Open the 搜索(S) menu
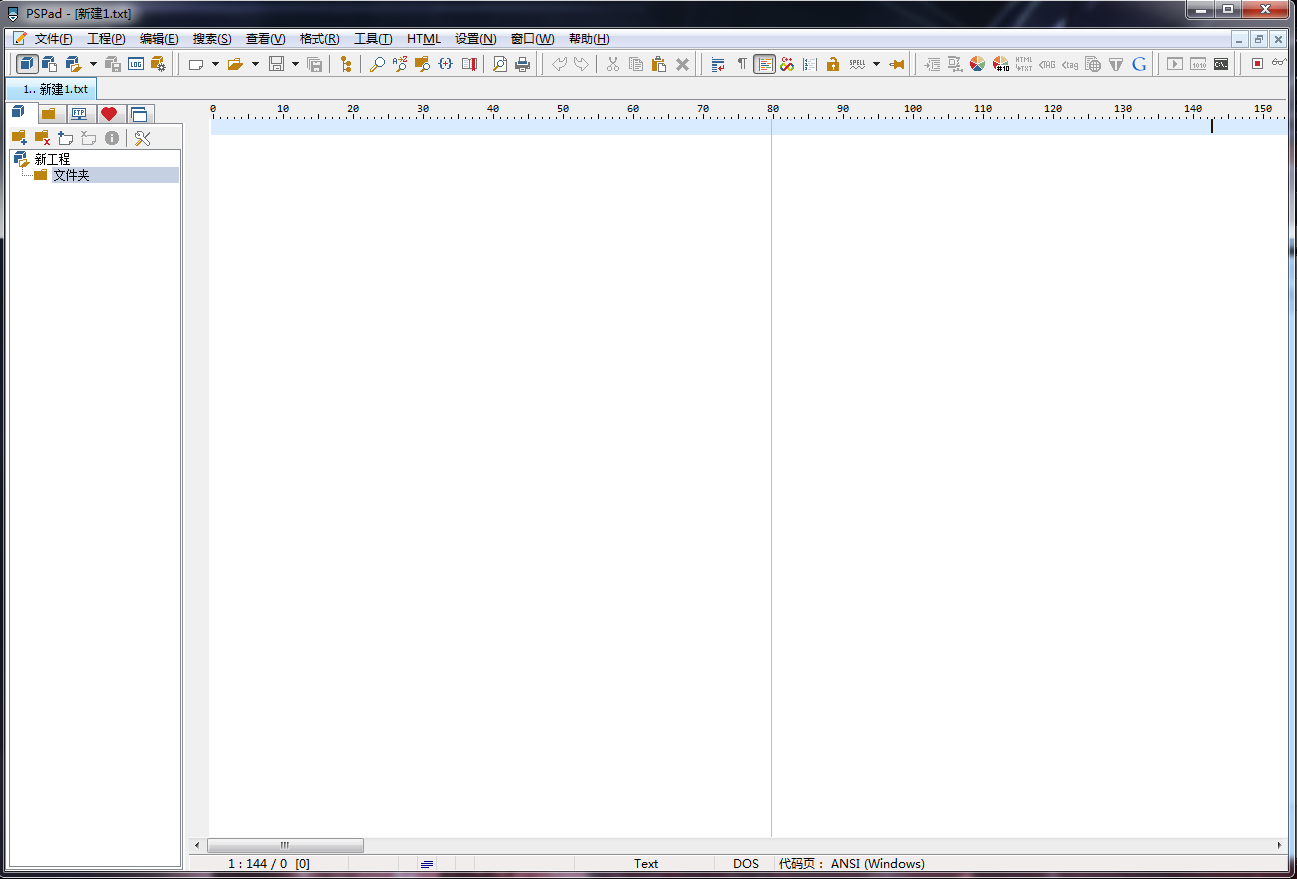The height and width of the screenshot is (879, 1297). point(212,39)
